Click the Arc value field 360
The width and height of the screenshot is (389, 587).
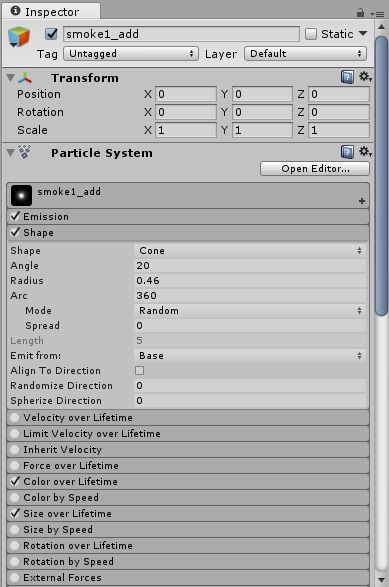[x=250, y=295]
